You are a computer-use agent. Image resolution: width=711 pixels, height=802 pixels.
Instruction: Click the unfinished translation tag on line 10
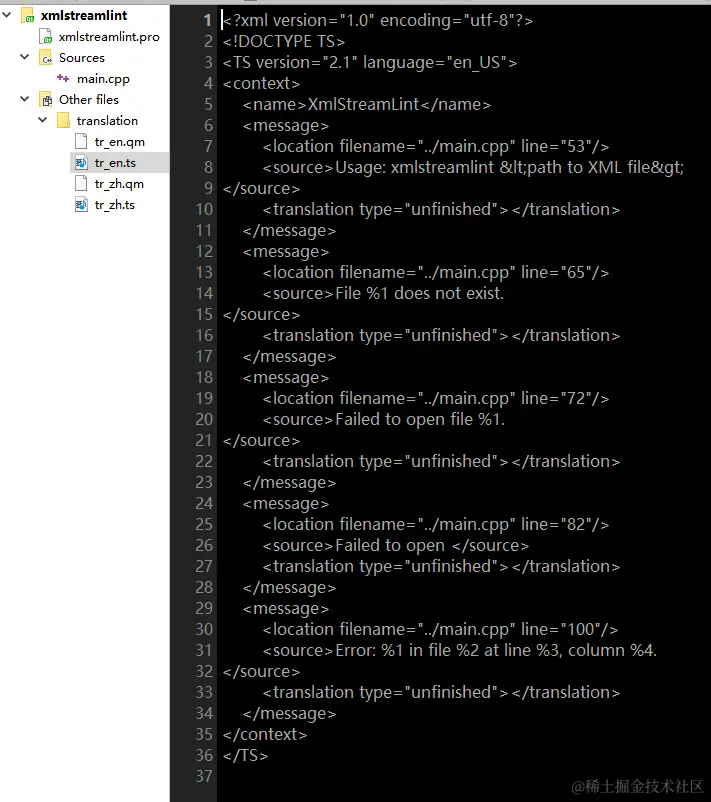click(x=441, y=209)
